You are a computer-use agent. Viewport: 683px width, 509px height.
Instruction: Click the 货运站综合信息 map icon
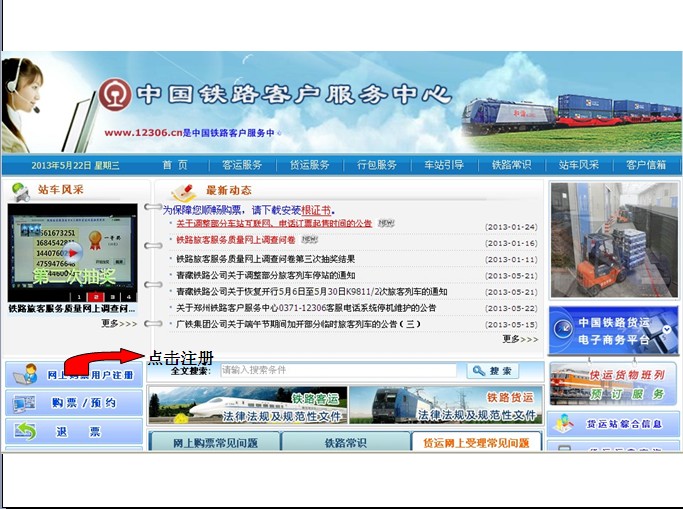563,424
